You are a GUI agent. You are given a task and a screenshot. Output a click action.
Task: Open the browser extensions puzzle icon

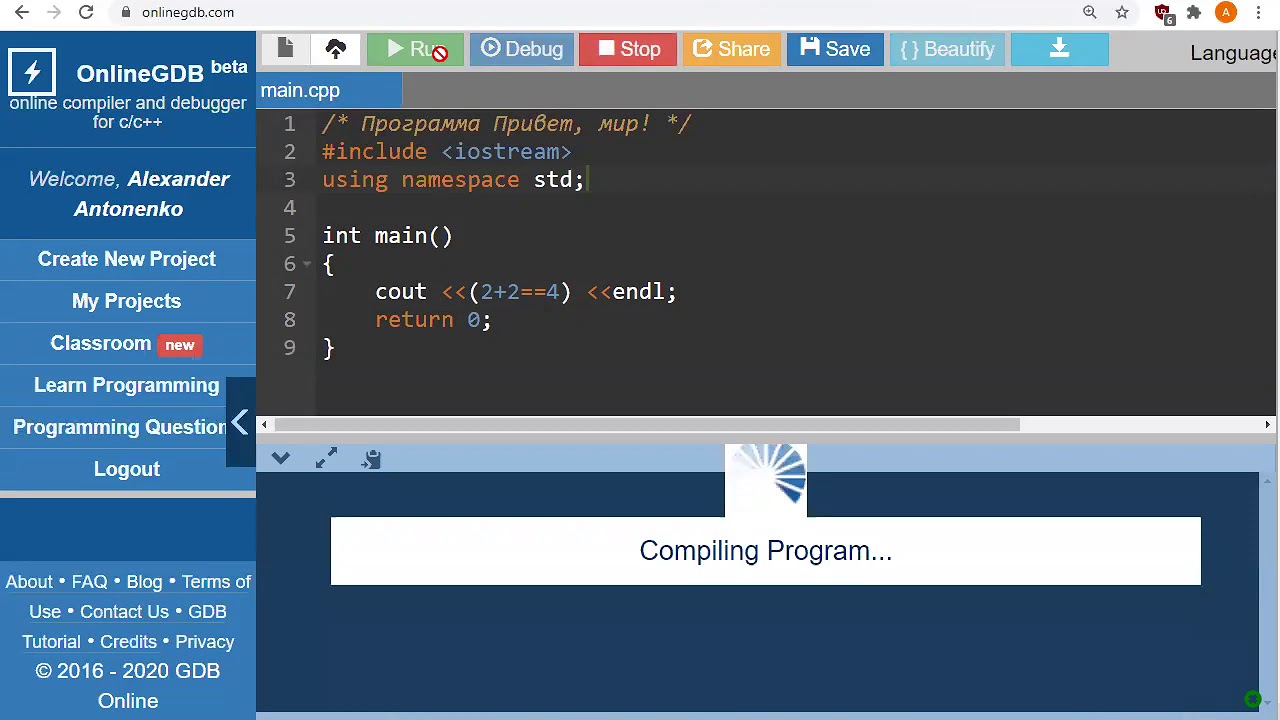[x=1194, y=12]
